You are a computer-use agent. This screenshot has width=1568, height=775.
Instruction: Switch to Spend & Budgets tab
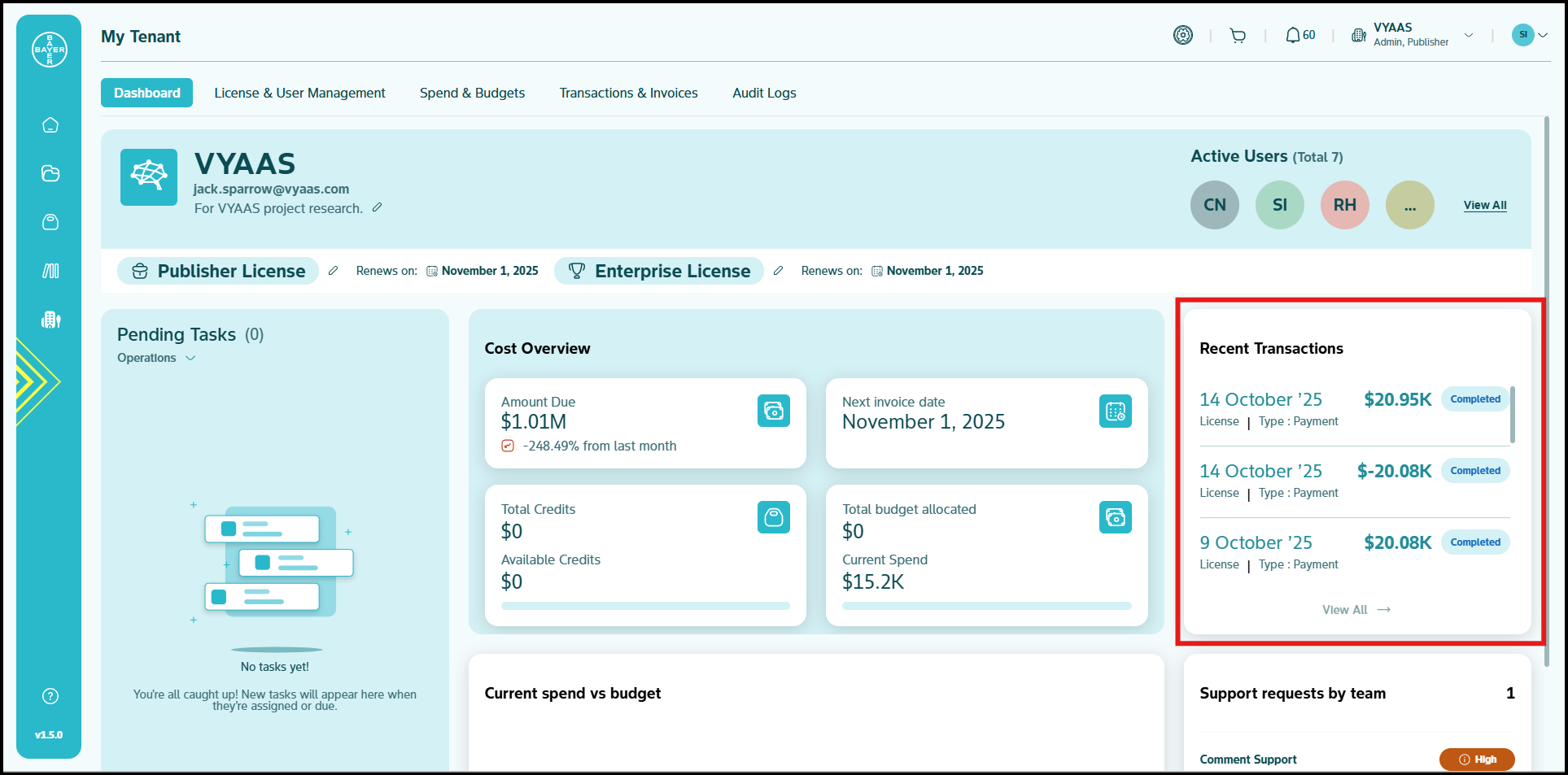472,93
